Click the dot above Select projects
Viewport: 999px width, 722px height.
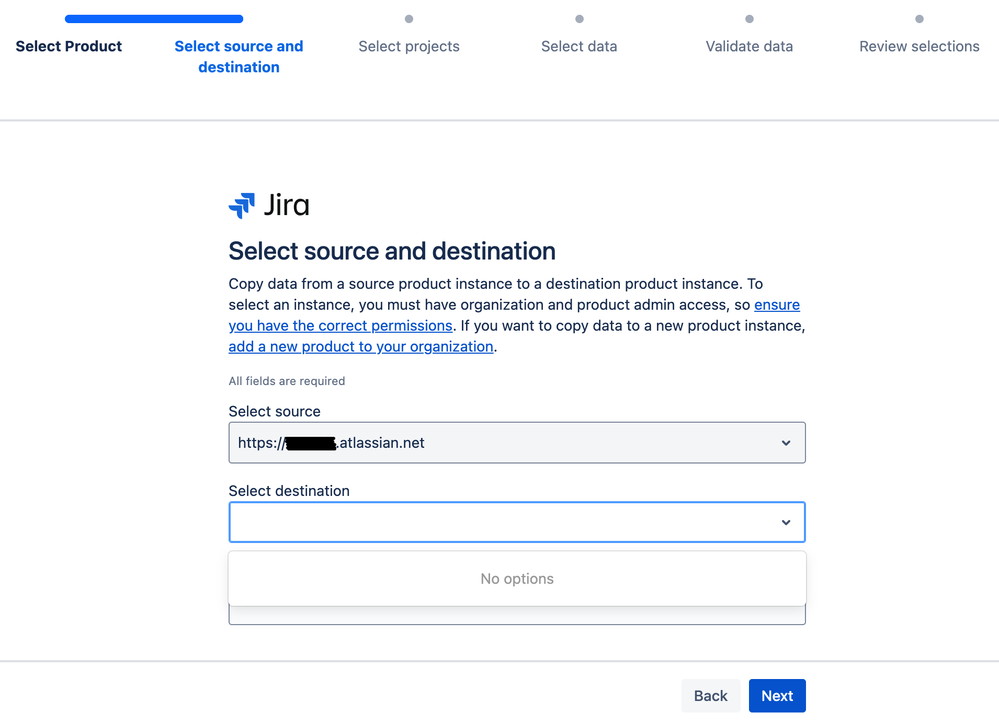[x=409, y=19]
